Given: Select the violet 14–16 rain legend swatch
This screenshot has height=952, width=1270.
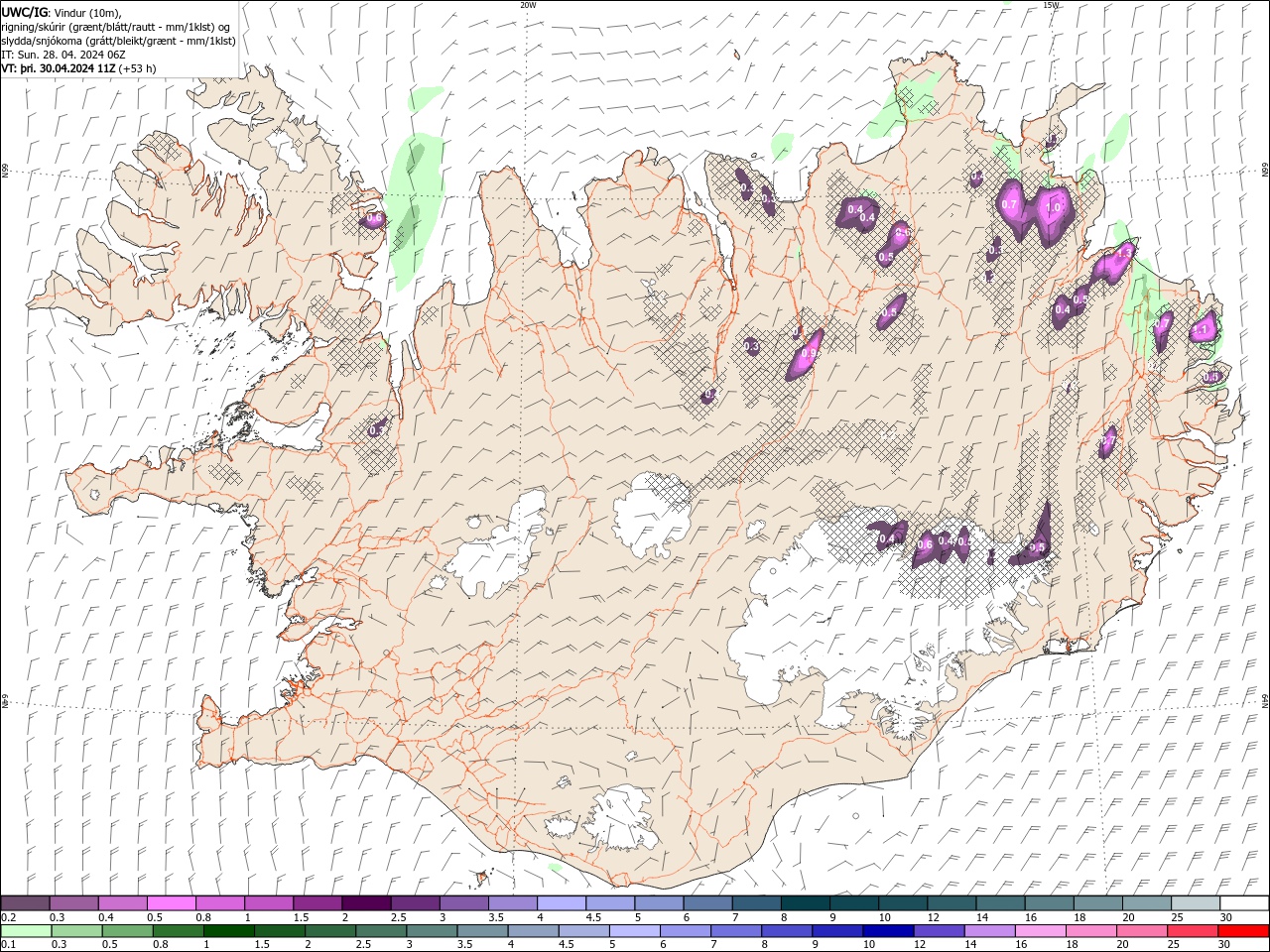Looking at the screenshot, I should click(989, 931).
